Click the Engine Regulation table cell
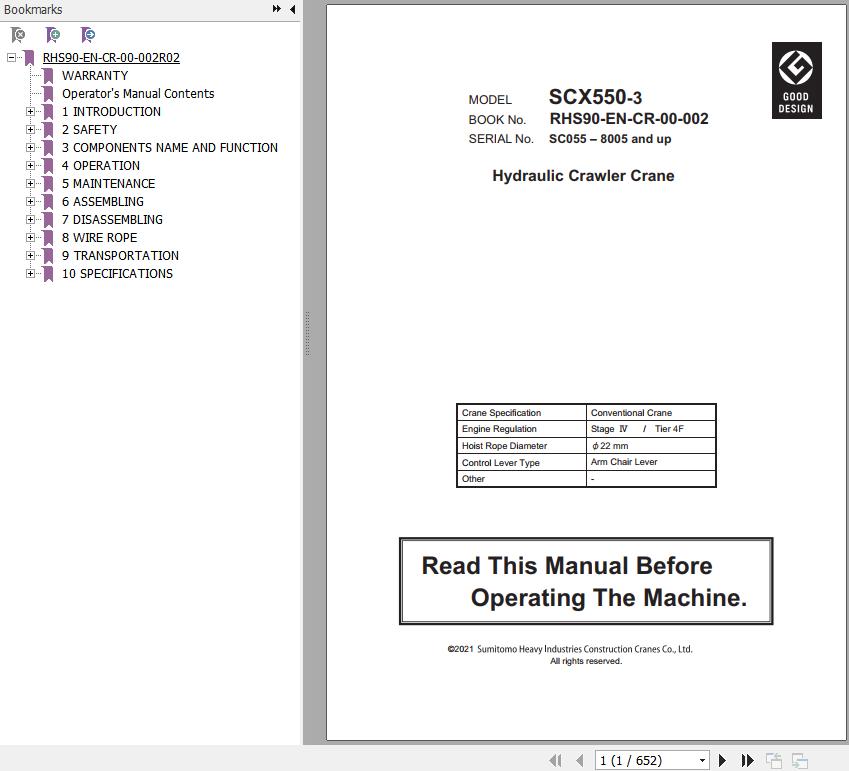849x771 pixels. (521, 429)
